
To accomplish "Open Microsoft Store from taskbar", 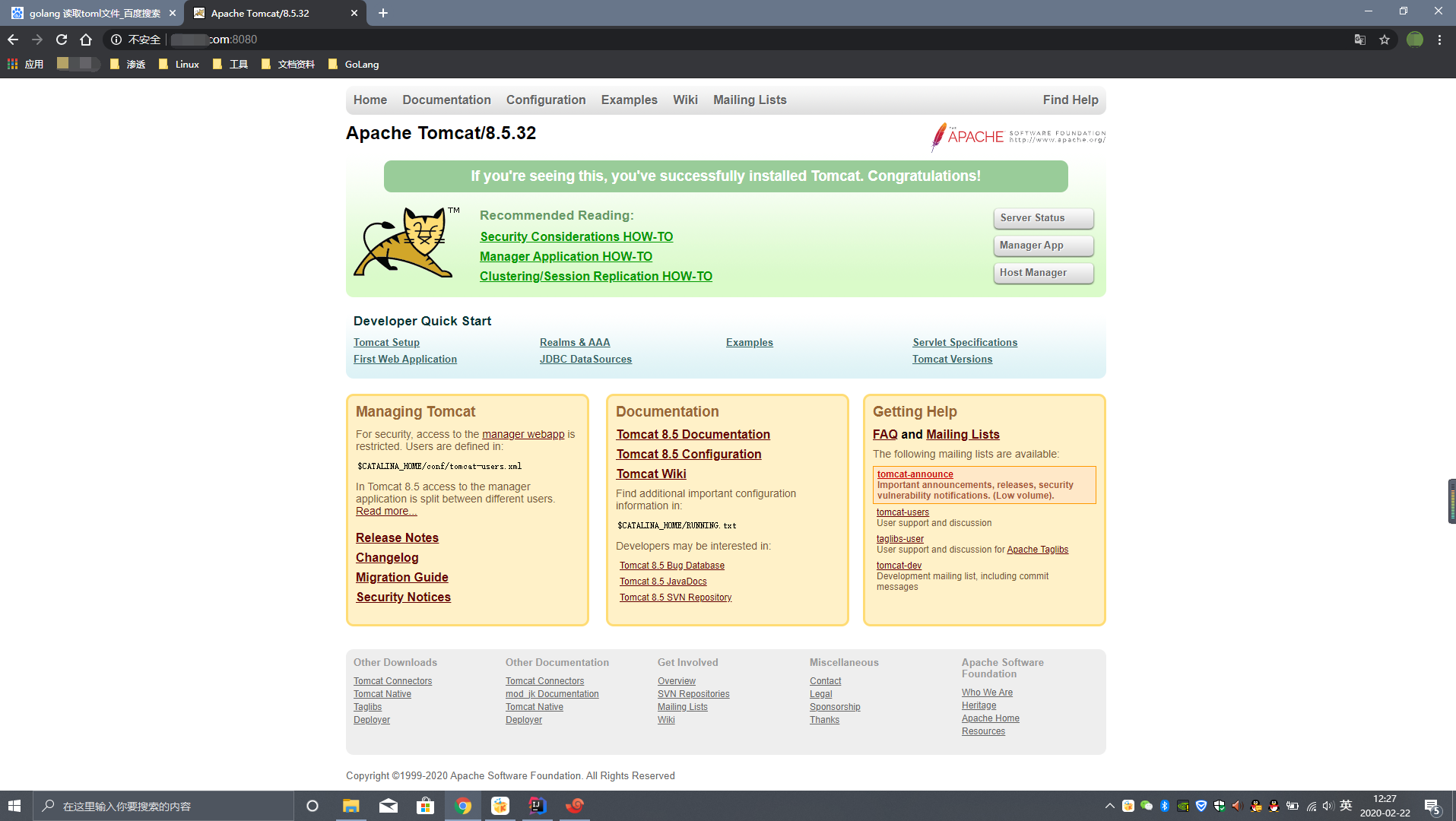I will point(426,806).
